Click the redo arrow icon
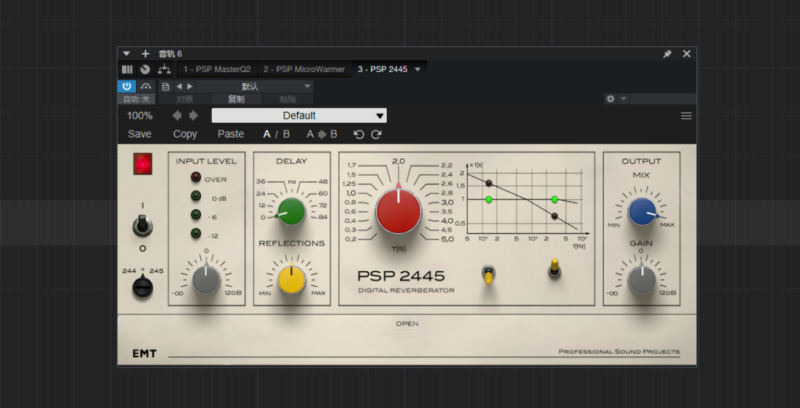800x408 pixels. pyautogui.click(x=376, y=134)
